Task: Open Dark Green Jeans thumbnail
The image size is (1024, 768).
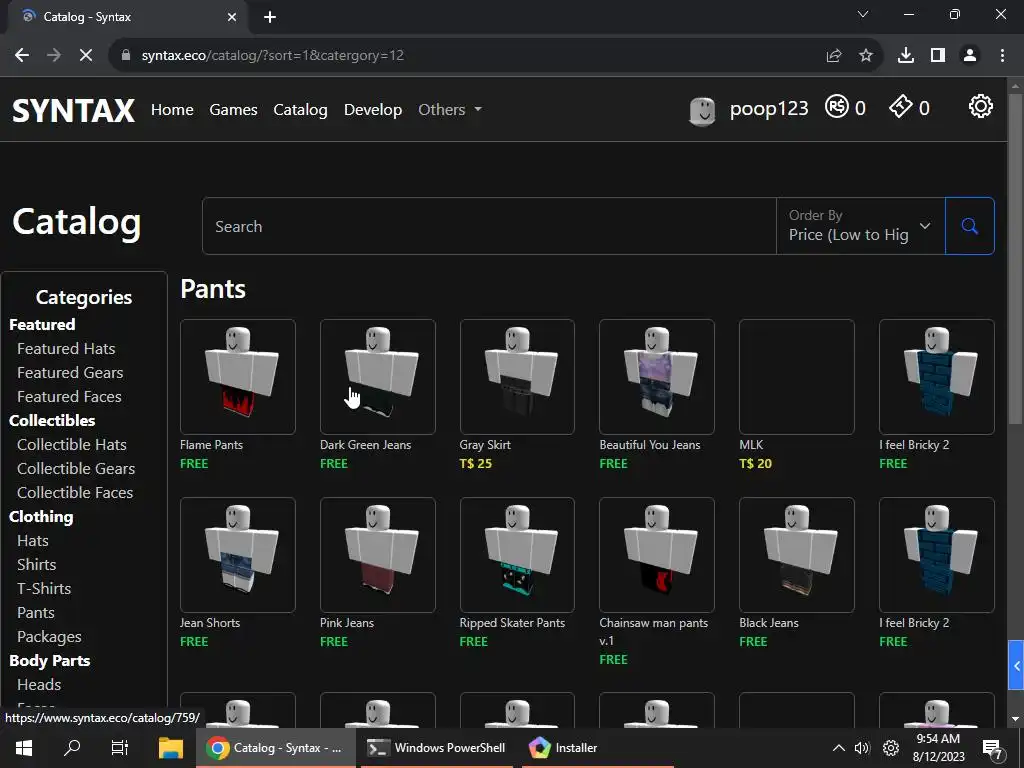Action: (x=377, y=377)
